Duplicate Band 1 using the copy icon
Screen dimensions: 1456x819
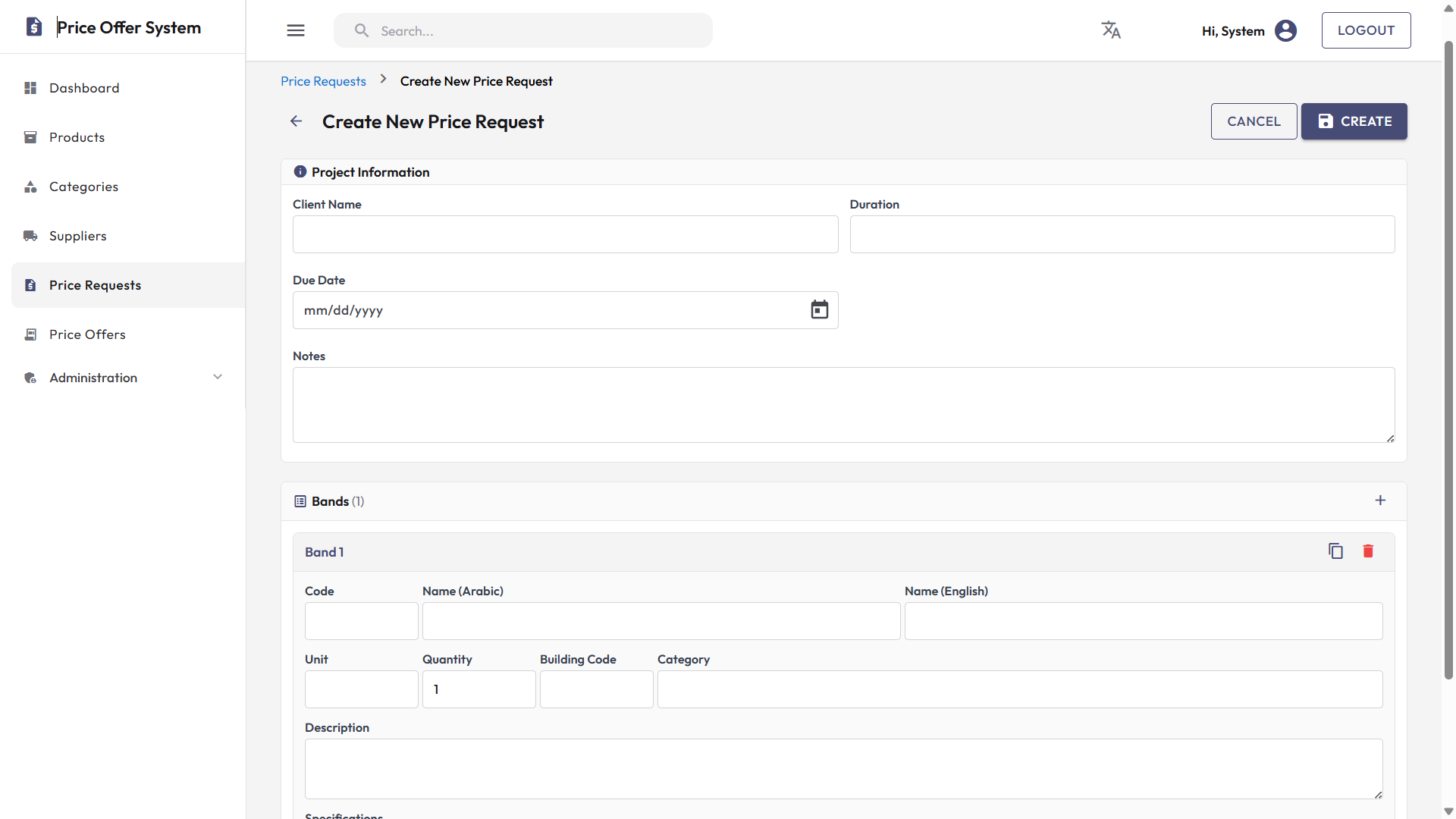[1335, 551]
